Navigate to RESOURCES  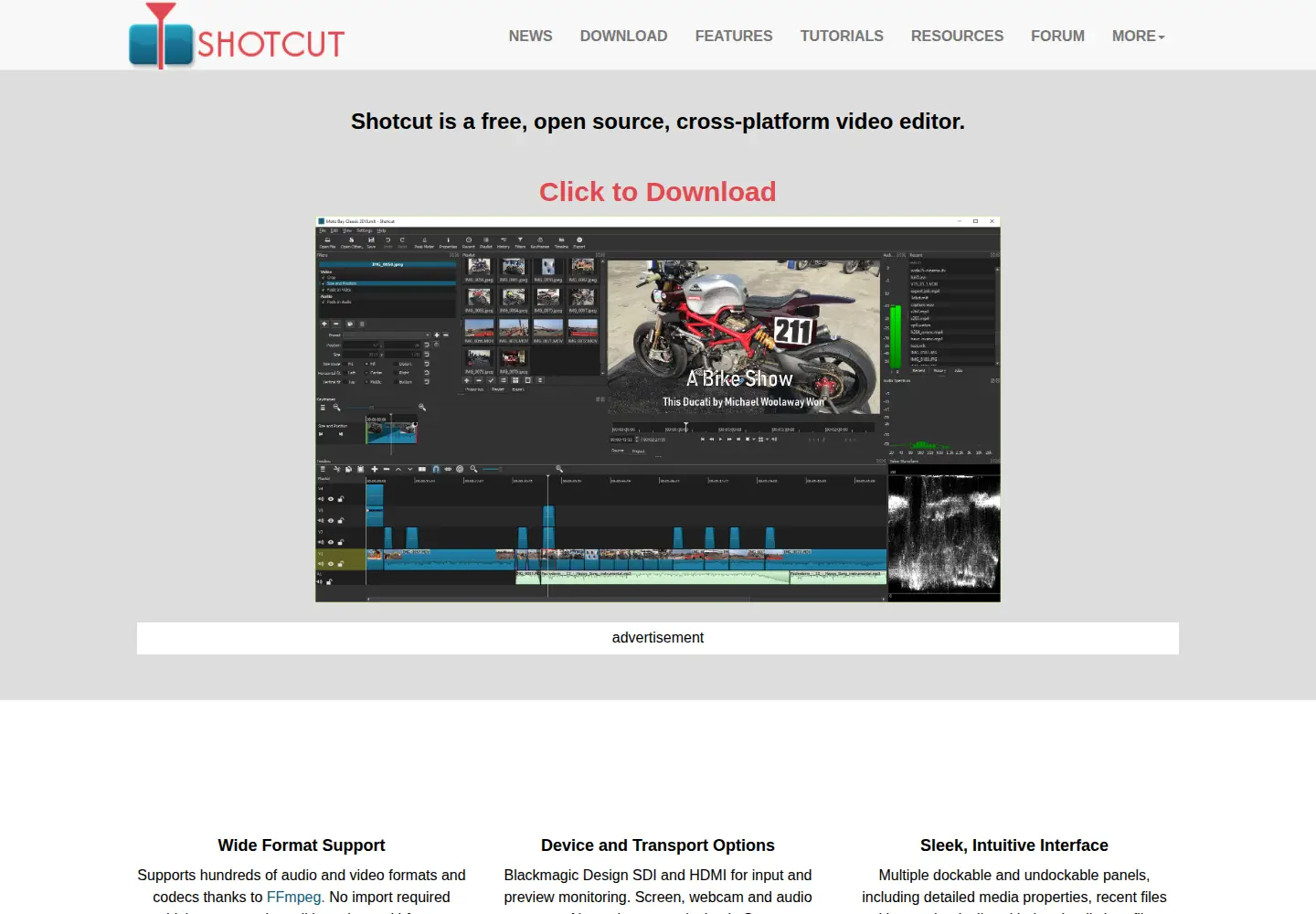pyautogui.click(x=957, y=36)
